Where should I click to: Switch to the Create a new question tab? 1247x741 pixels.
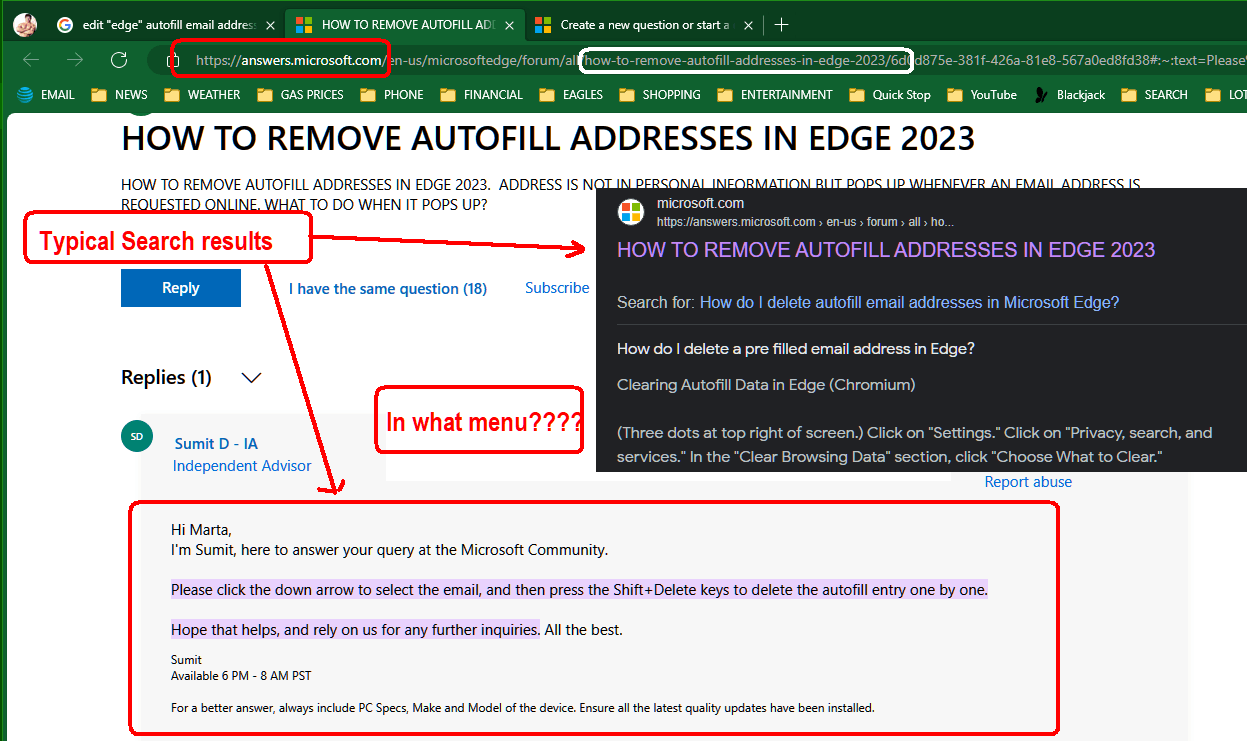pos(643,24)
